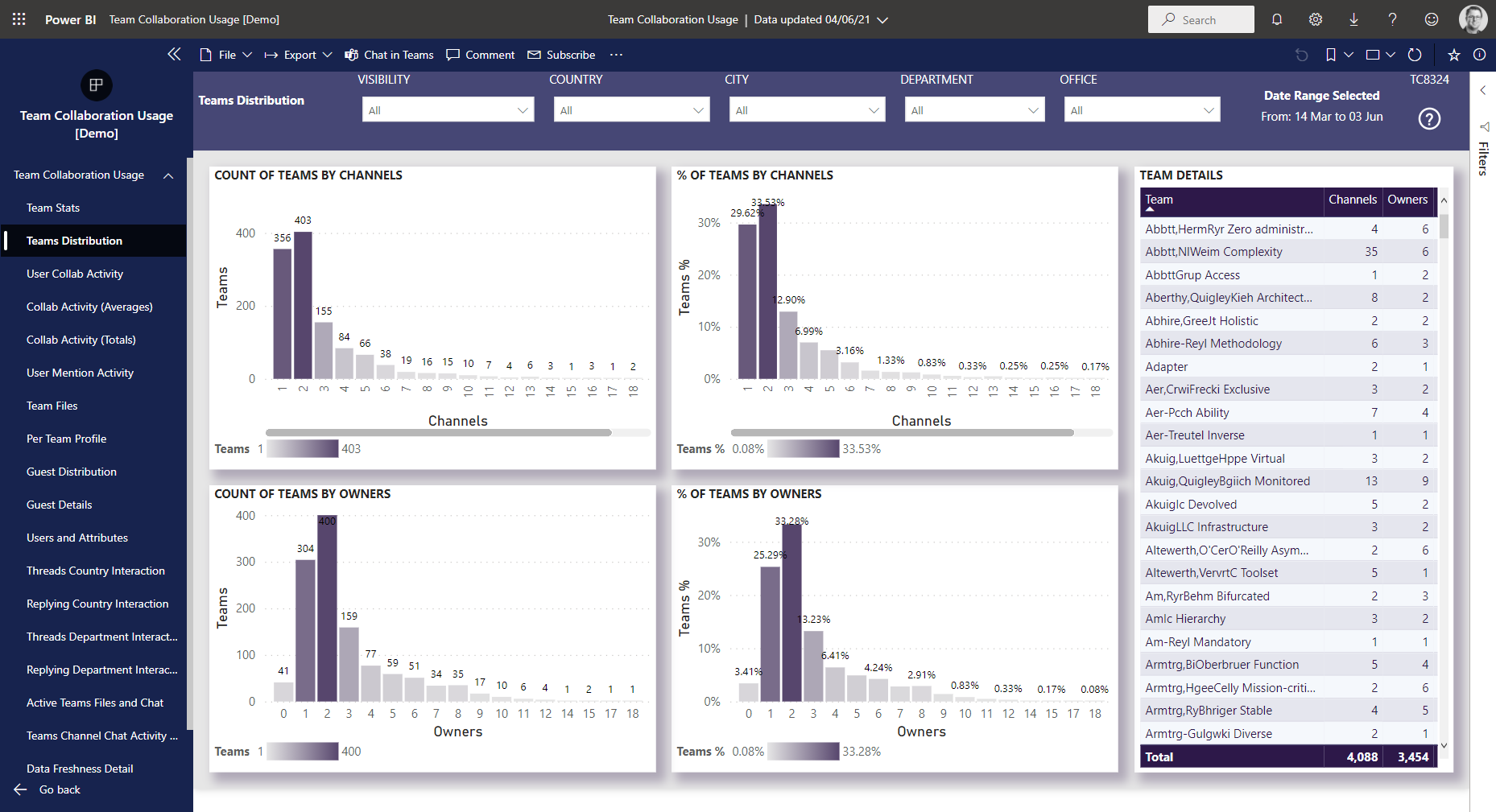Expand the Filters pane arrow
1496x812 pixels.
1483,90
